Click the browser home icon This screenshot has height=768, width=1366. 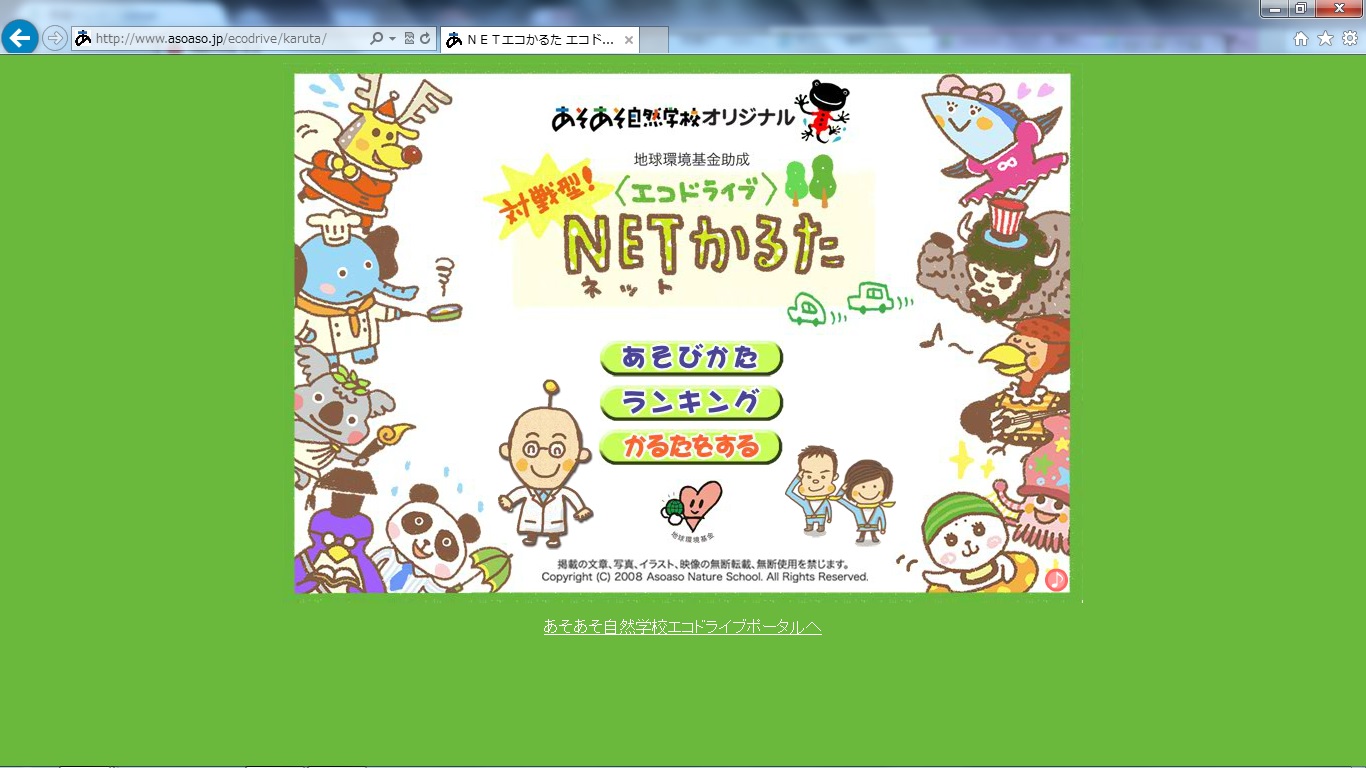(x=1301, y=38)
